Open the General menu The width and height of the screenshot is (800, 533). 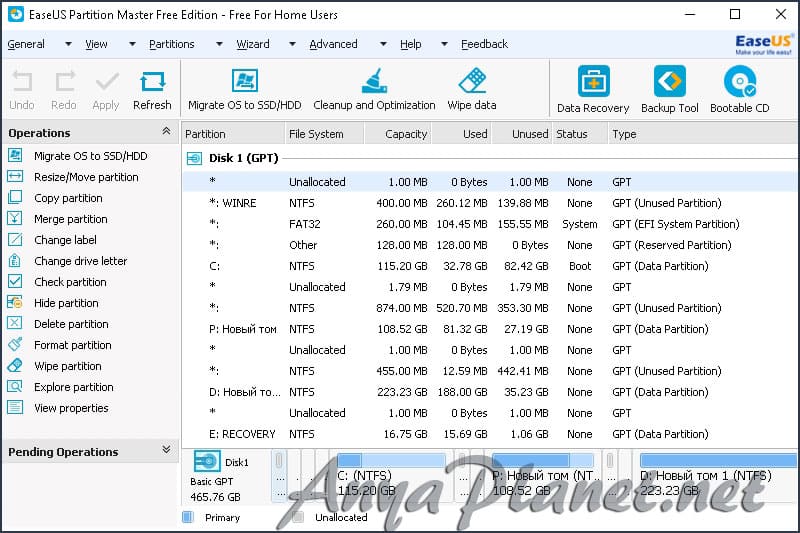click(26, 44)
